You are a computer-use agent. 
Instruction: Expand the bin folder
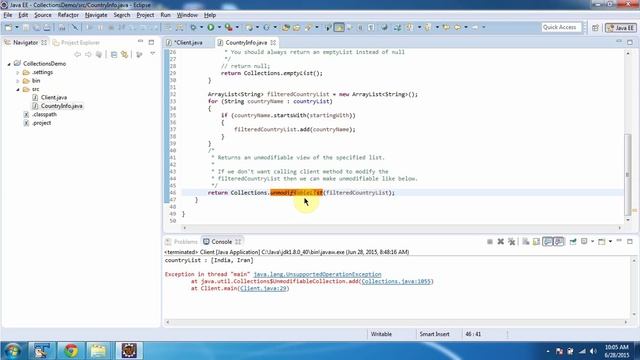tap(18, 81)
